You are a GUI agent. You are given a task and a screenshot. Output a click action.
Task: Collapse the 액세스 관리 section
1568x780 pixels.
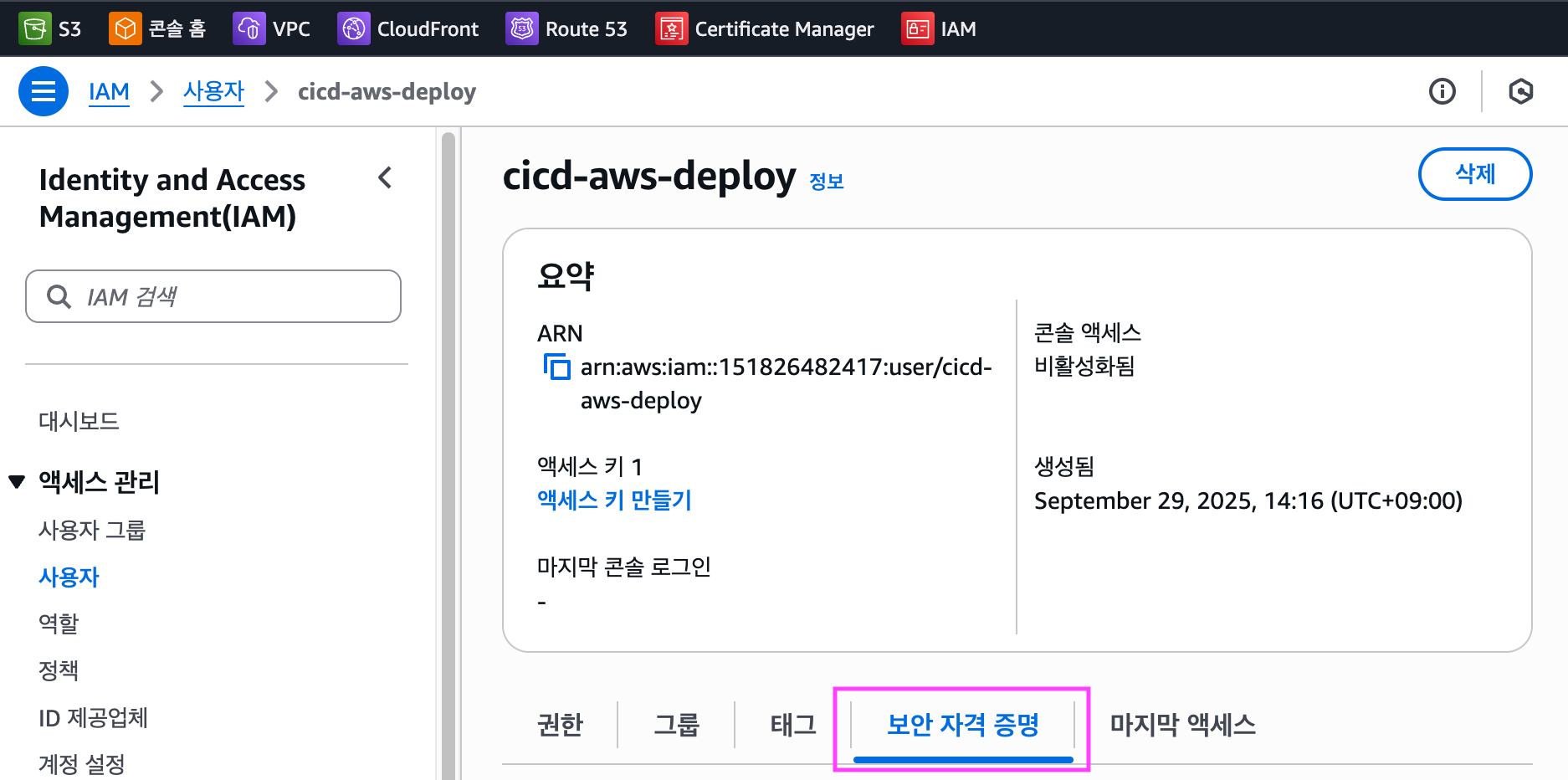17,482
